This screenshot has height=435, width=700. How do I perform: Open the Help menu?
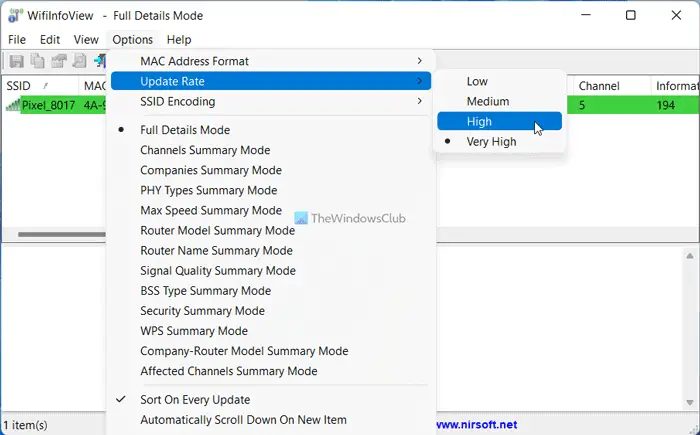click(179, 40)
